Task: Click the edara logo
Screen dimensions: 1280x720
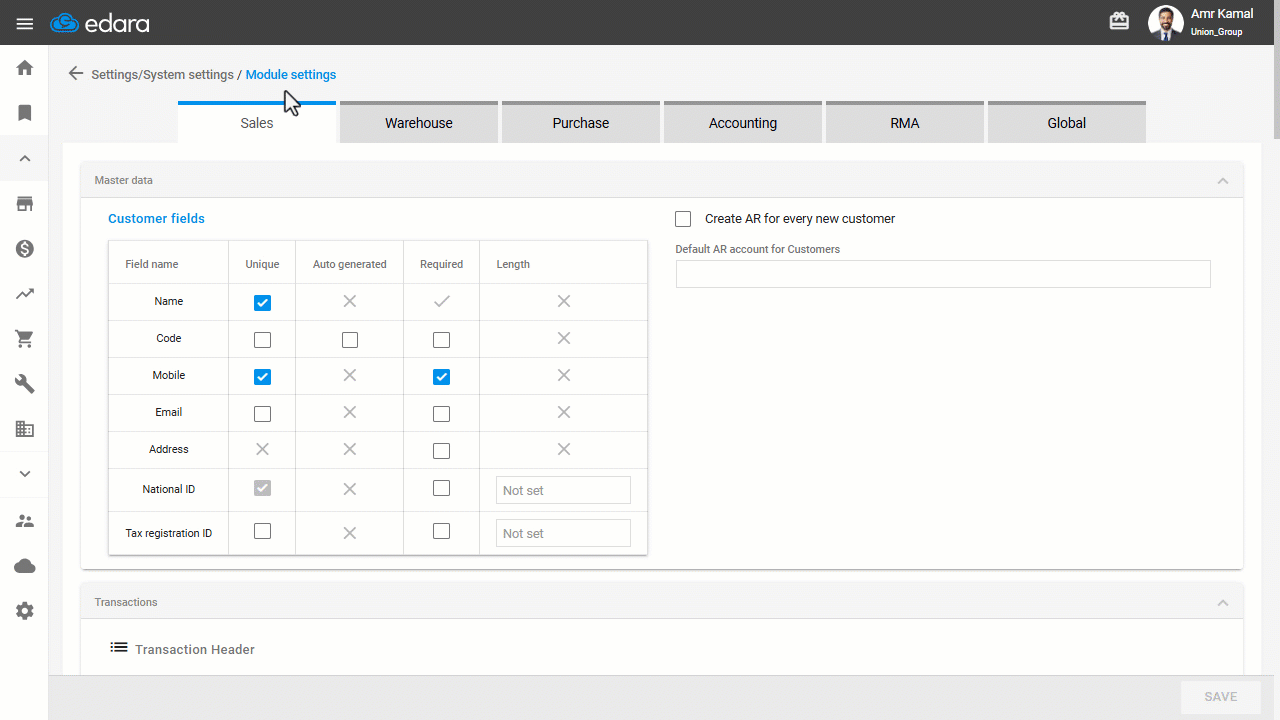Action: 100,23
